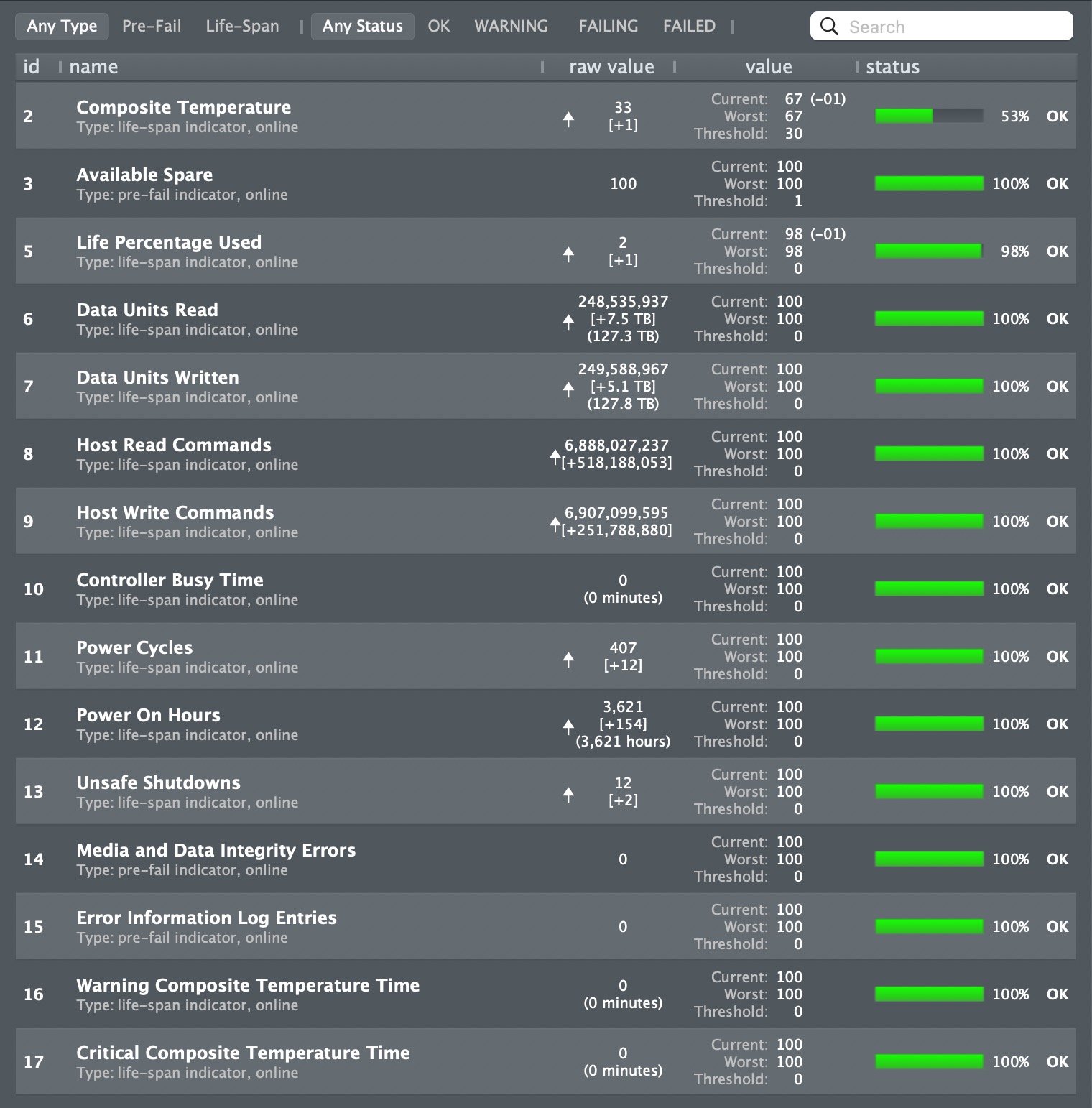The width and height of the screenshot is (1092, 1108).
Task: Show only FAILING status attributes
Action: pyautogui.click(x=608, y=27)
